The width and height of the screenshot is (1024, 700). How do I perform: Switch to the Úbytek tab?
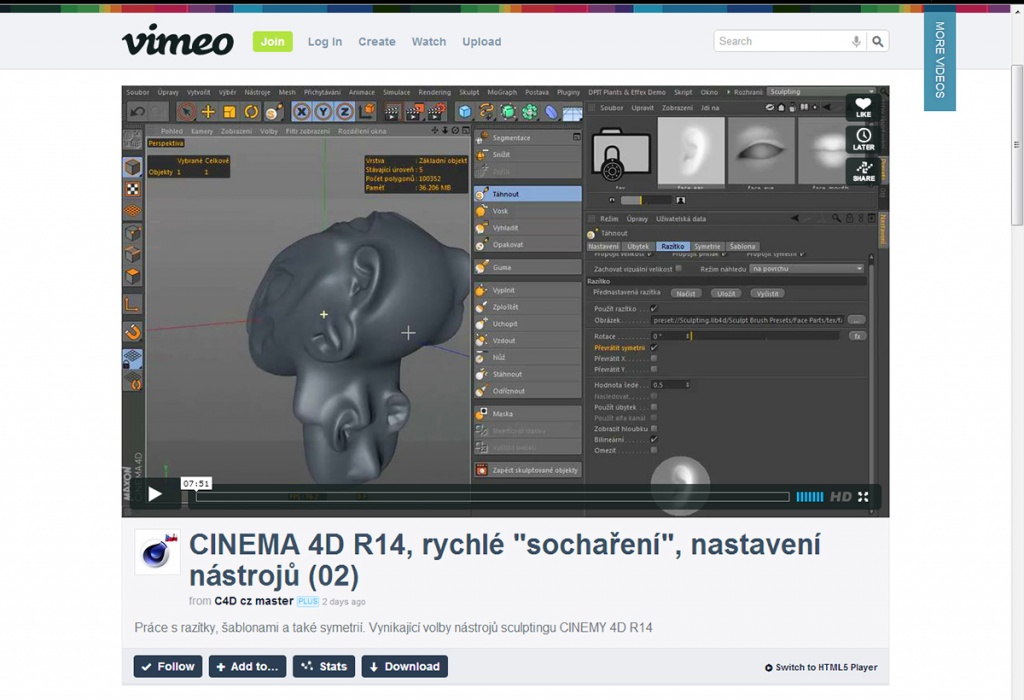coord(638,246)
